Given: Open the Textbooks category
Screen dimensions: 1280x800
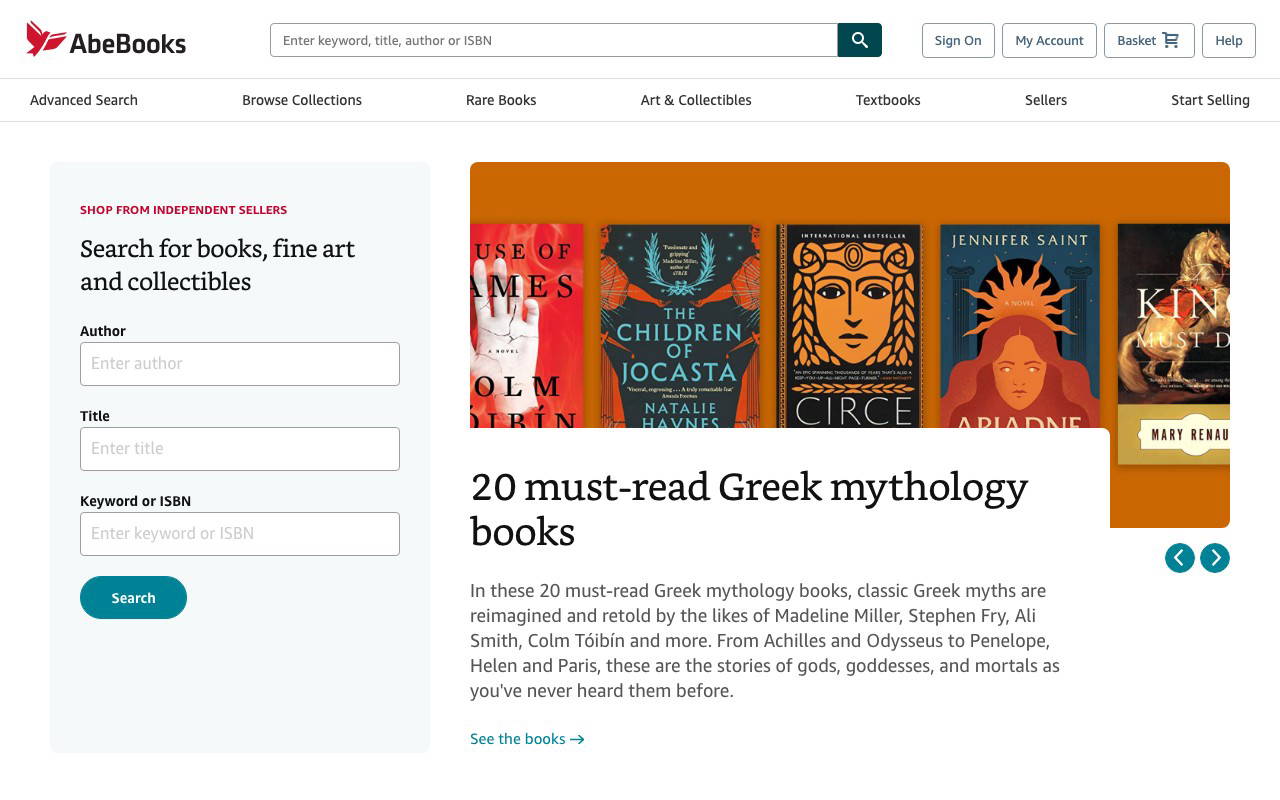Looking at the screenshot, I should (x=888, y=100).
